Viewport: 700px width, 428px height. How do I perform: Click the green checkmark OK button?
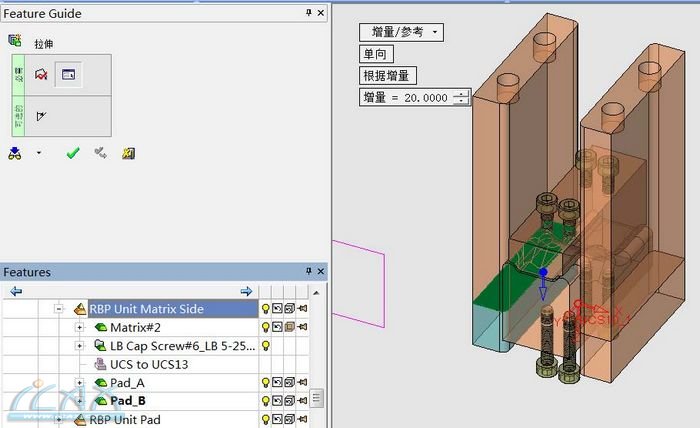click(x=72, y=153)
